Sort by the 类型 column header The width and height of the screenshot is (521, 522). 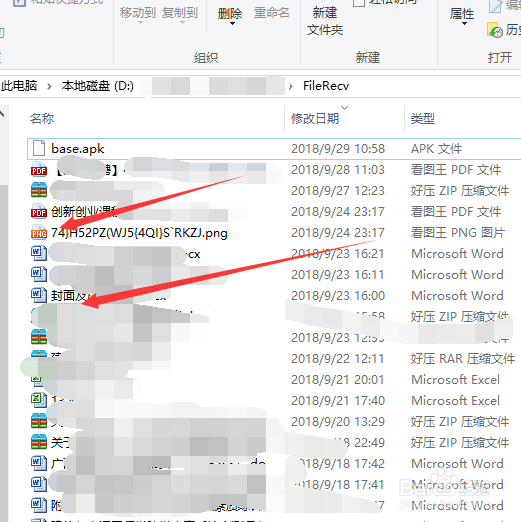coord(423,118)
